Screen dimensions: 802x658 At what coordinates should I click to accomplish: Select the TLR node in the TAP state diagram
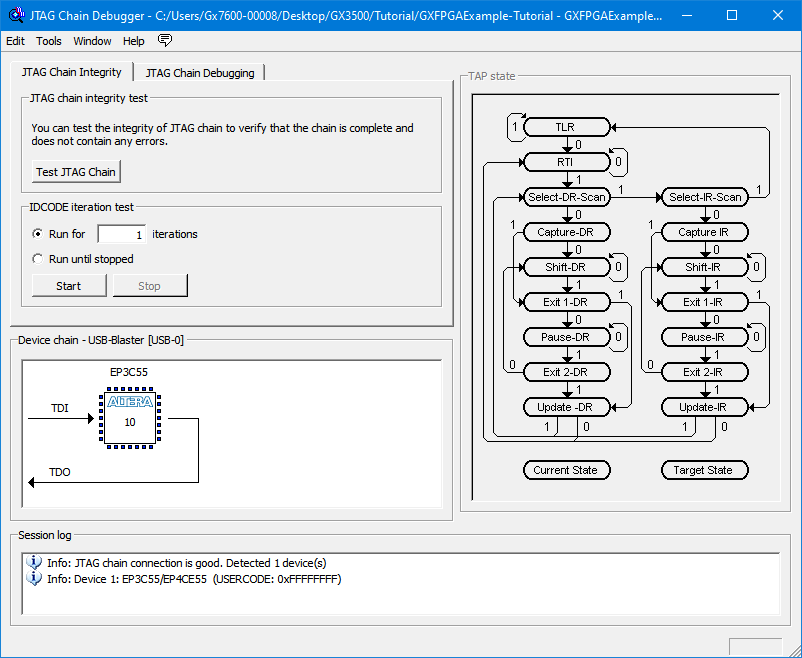point(565,127)
